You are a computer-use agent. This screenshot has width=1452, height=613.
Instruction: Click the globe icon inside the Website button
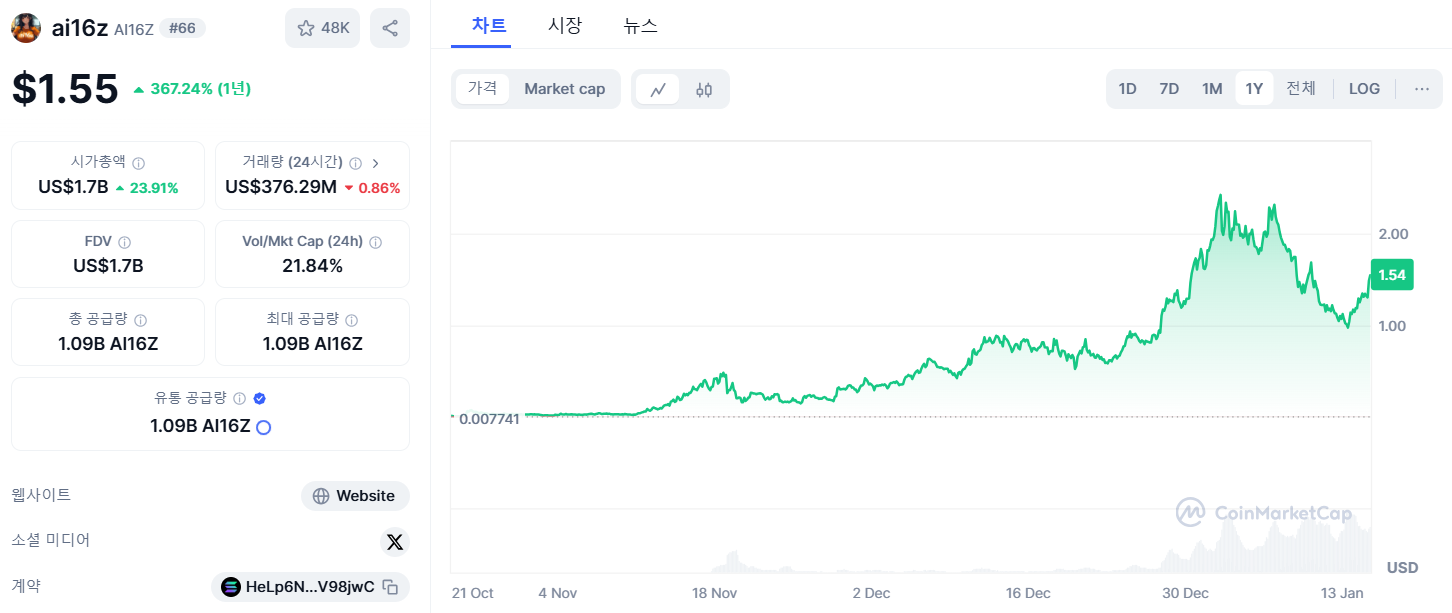[x=319, y=495]
